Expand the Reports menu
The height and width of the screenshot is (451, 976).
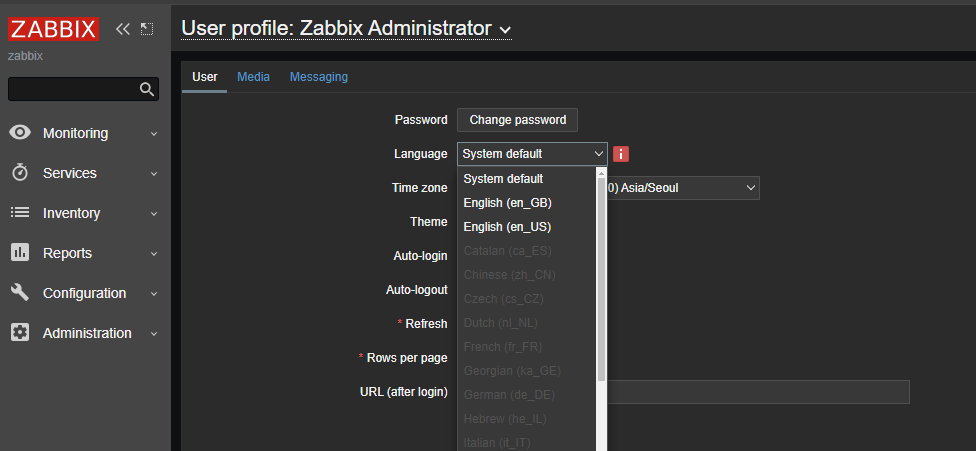(x=154, y=254)
